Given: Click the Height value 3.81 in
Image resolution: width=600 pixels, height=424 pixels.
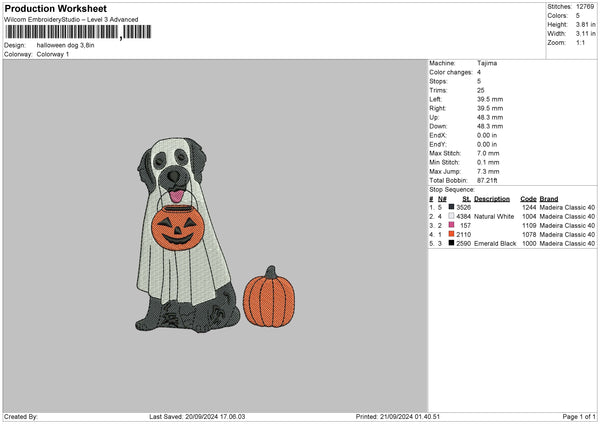Looking at the screenshot, I should [585, 24].
